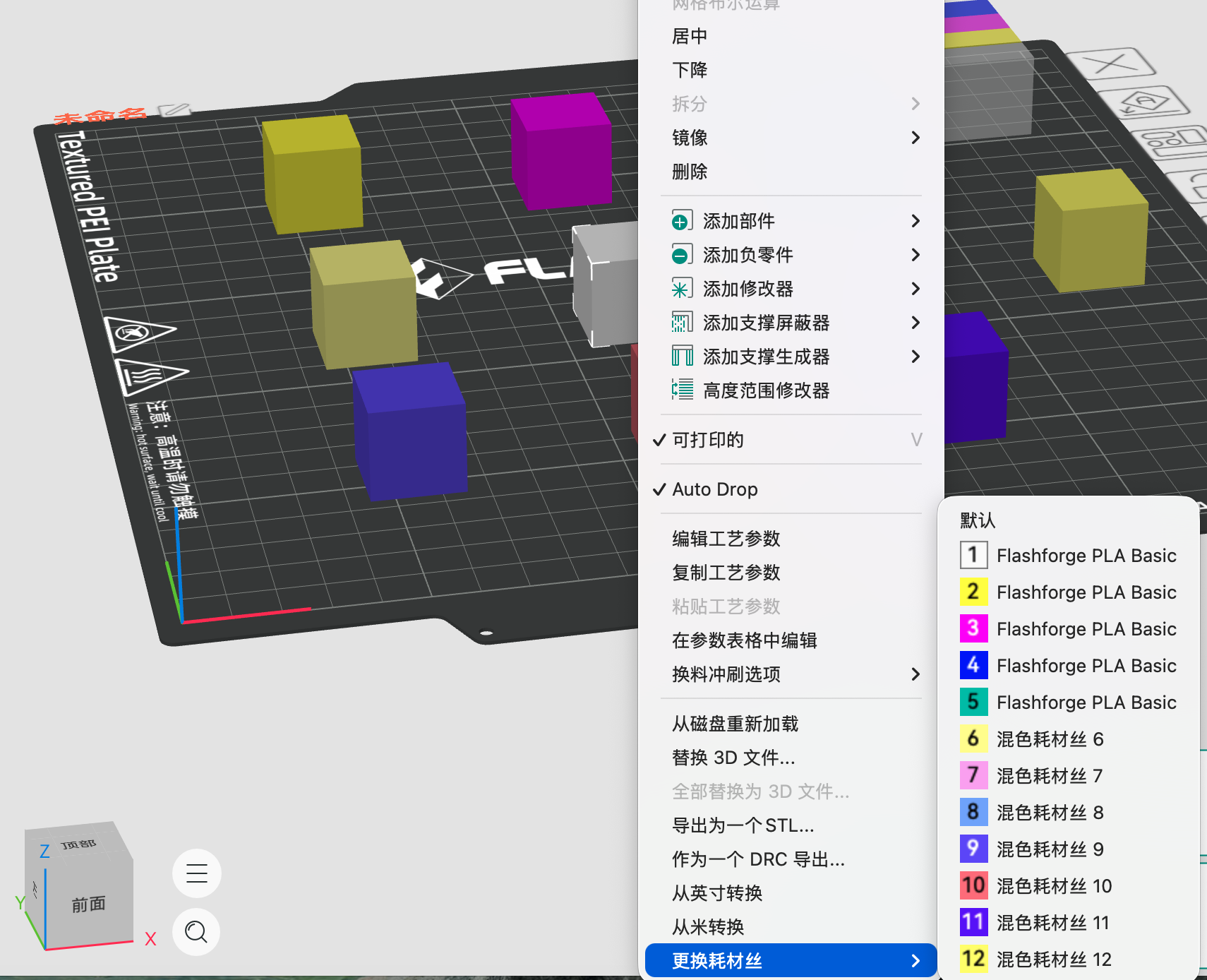Choose 下降 from context menu
Viewport: 1207px width, 980px height.
click(791, 70)
